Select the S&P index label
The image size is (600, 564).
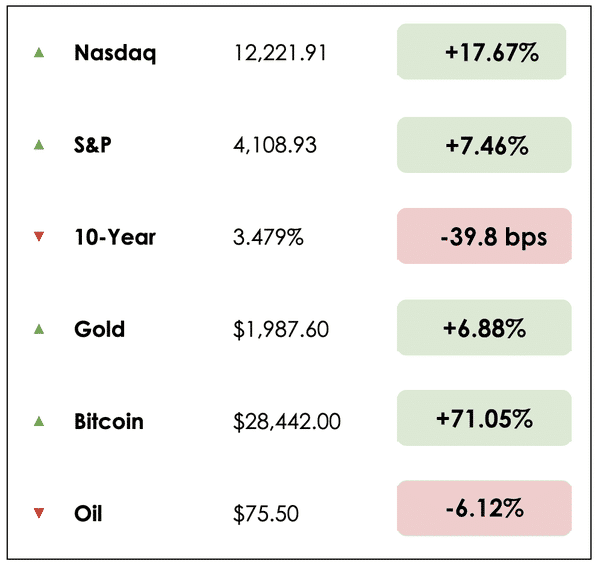[x=93, y=145]
